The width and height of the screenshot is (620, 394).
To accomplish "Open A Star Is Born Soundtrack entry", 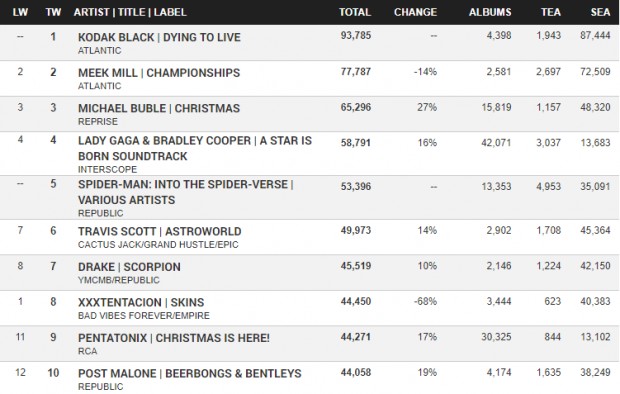I will tap(195, 148).
